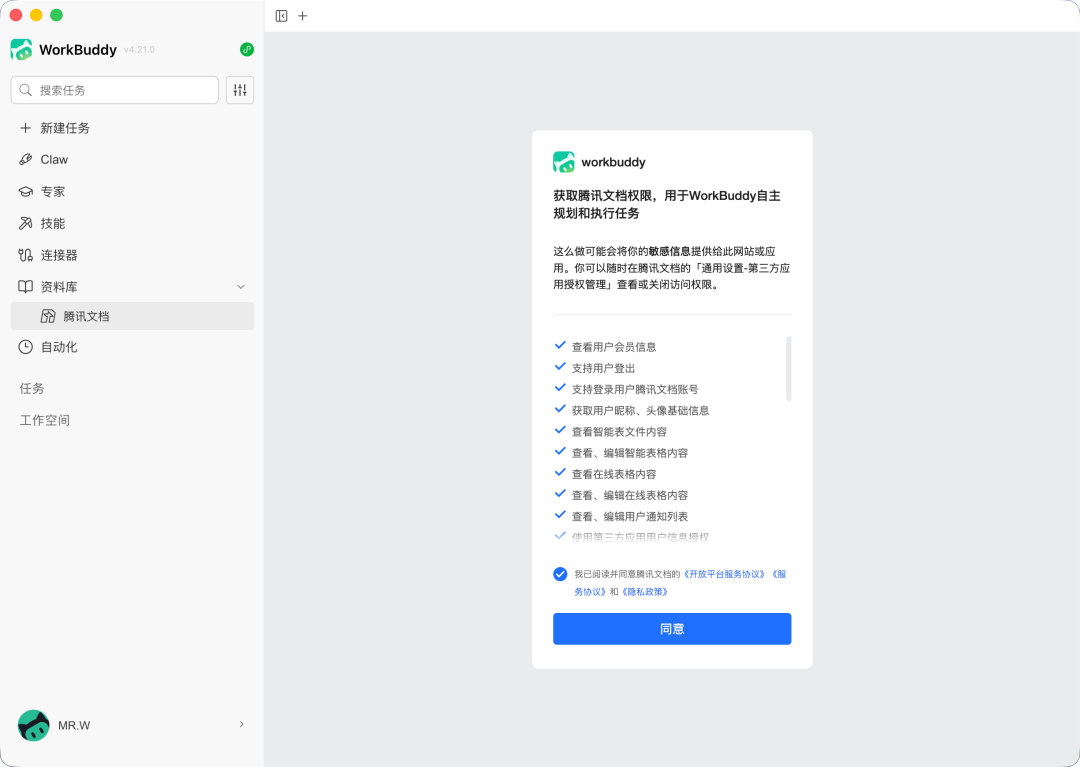Screen dimensions: 1080x767
Task: Open a new tab with the plus icon
Action: click(x=302, y=16)
